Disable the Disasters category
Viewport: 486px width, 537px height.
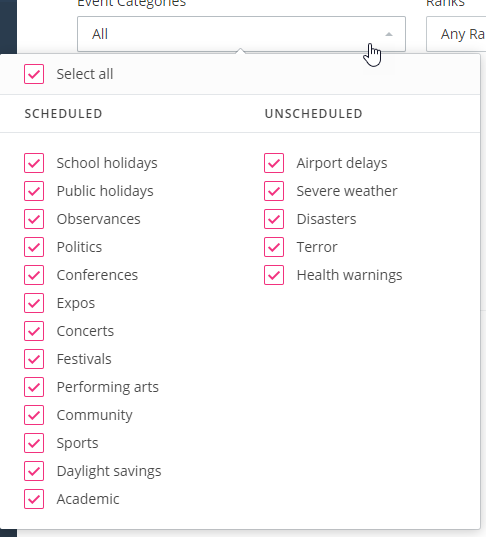(x=274, y=219)
